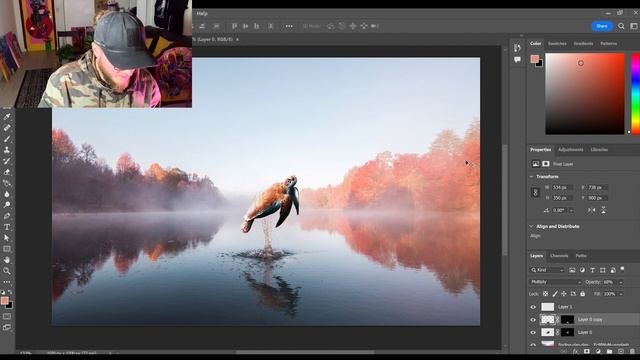The width and height of the screenshot is (640, 360).
Task: Select the Gradient tool
Action: tap(7, 183)
